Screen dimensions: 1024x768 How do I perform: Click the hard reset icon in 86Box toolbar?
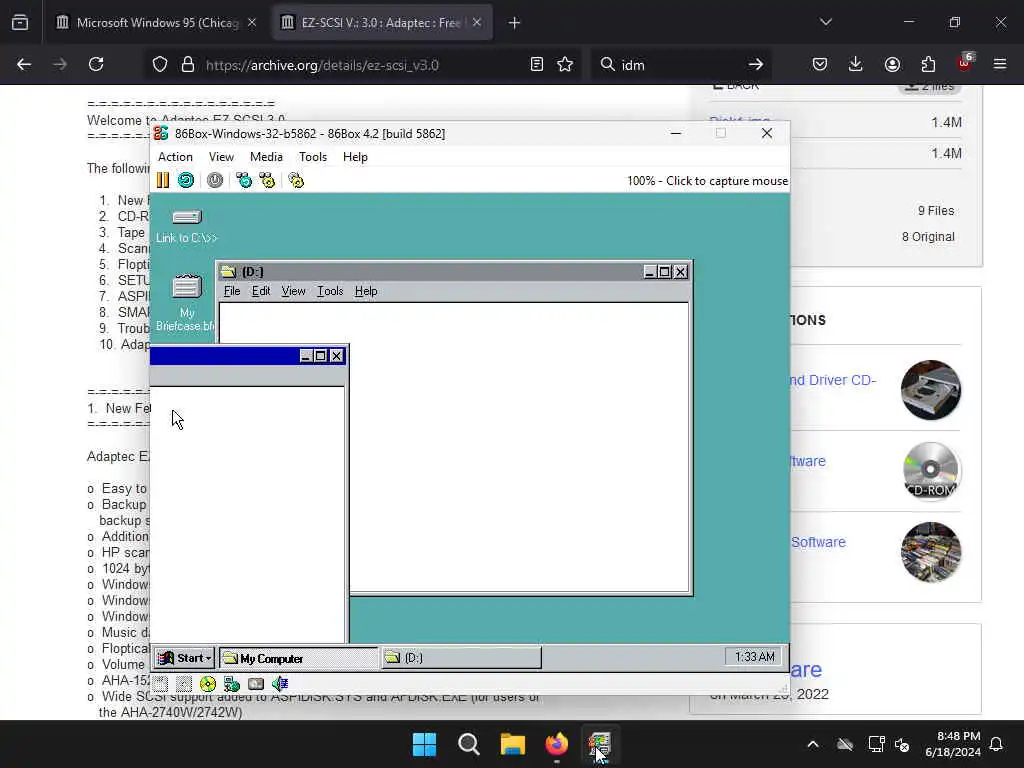(x=186, y=180)
